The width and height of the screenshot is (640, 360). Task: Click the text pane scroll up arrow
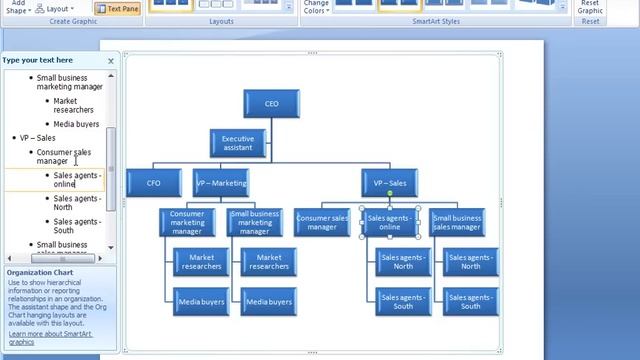coord(111,76)
